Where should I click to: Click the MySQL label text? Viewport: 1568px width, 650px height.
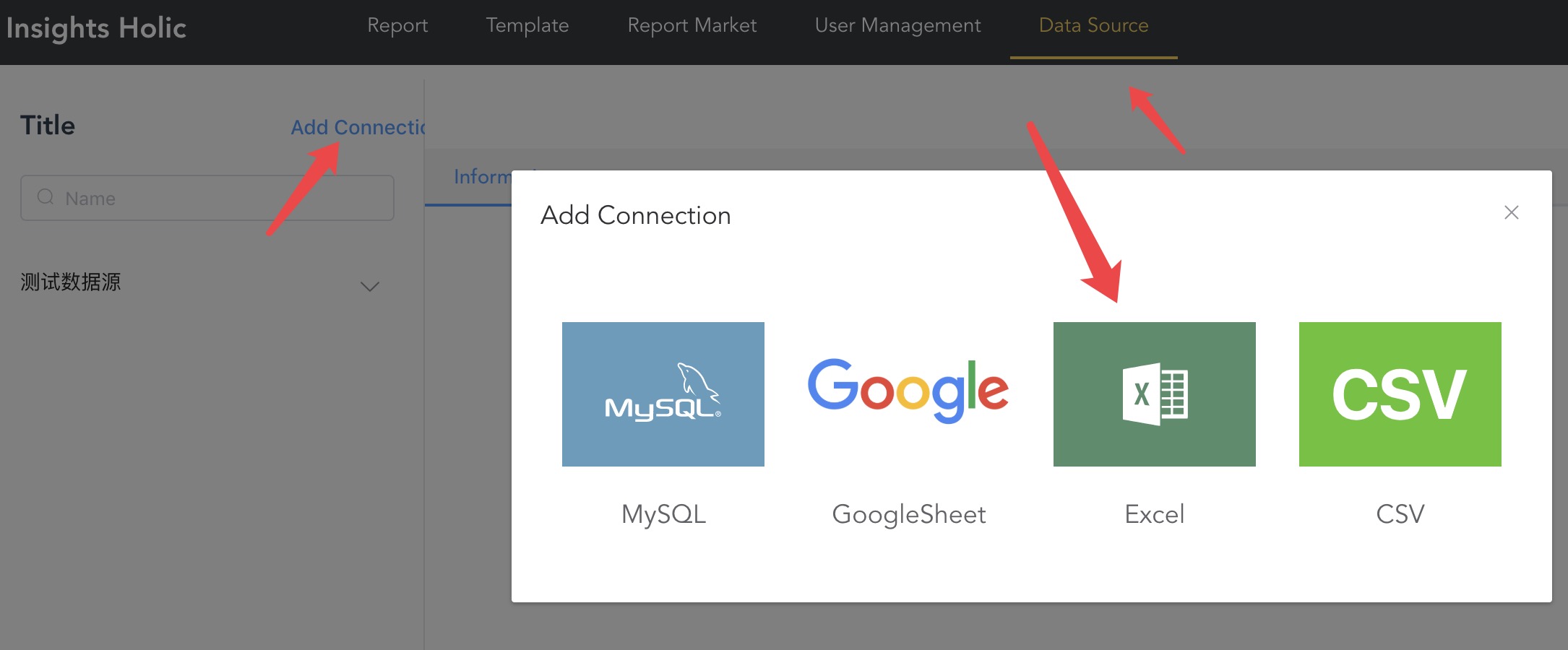click(x=663, y=514)
